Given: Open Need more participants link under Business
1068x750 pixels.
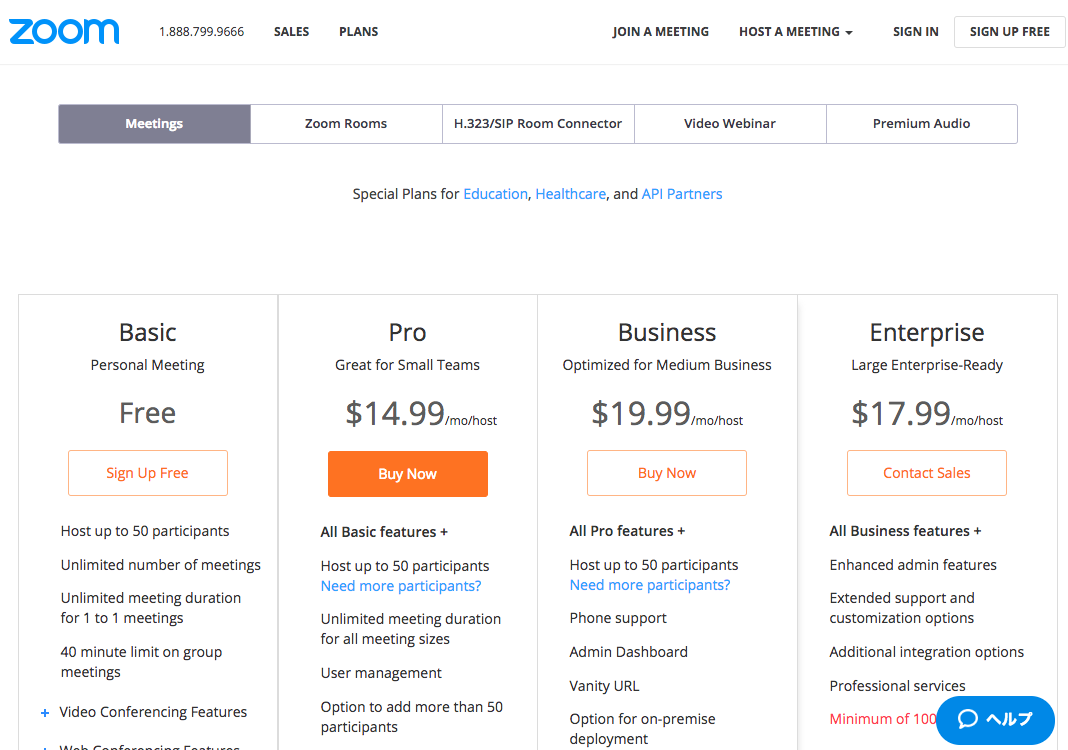Looking at the screenshot, I should click(x=650, y=585).
